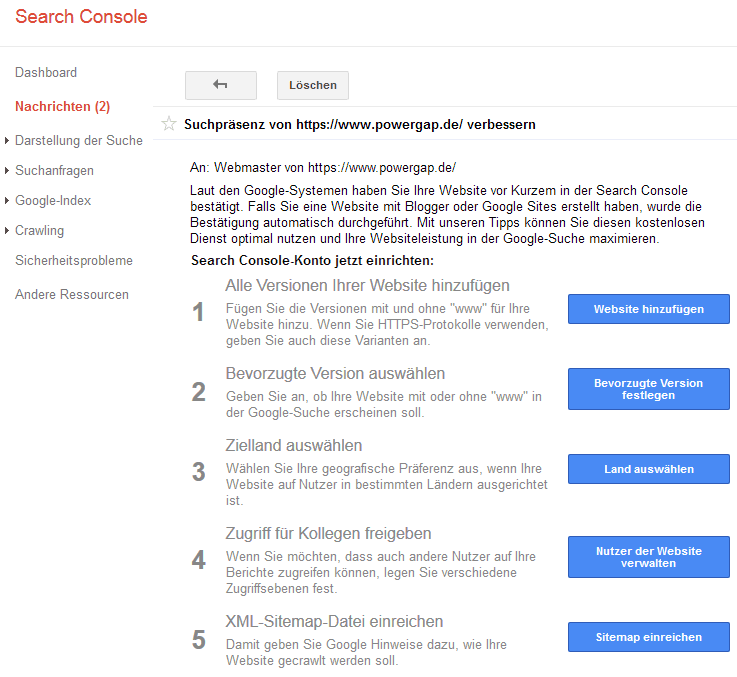Open Andere Ressourcen in sidebar
Screen dimensions: 737x677
(x=72, y=294)
